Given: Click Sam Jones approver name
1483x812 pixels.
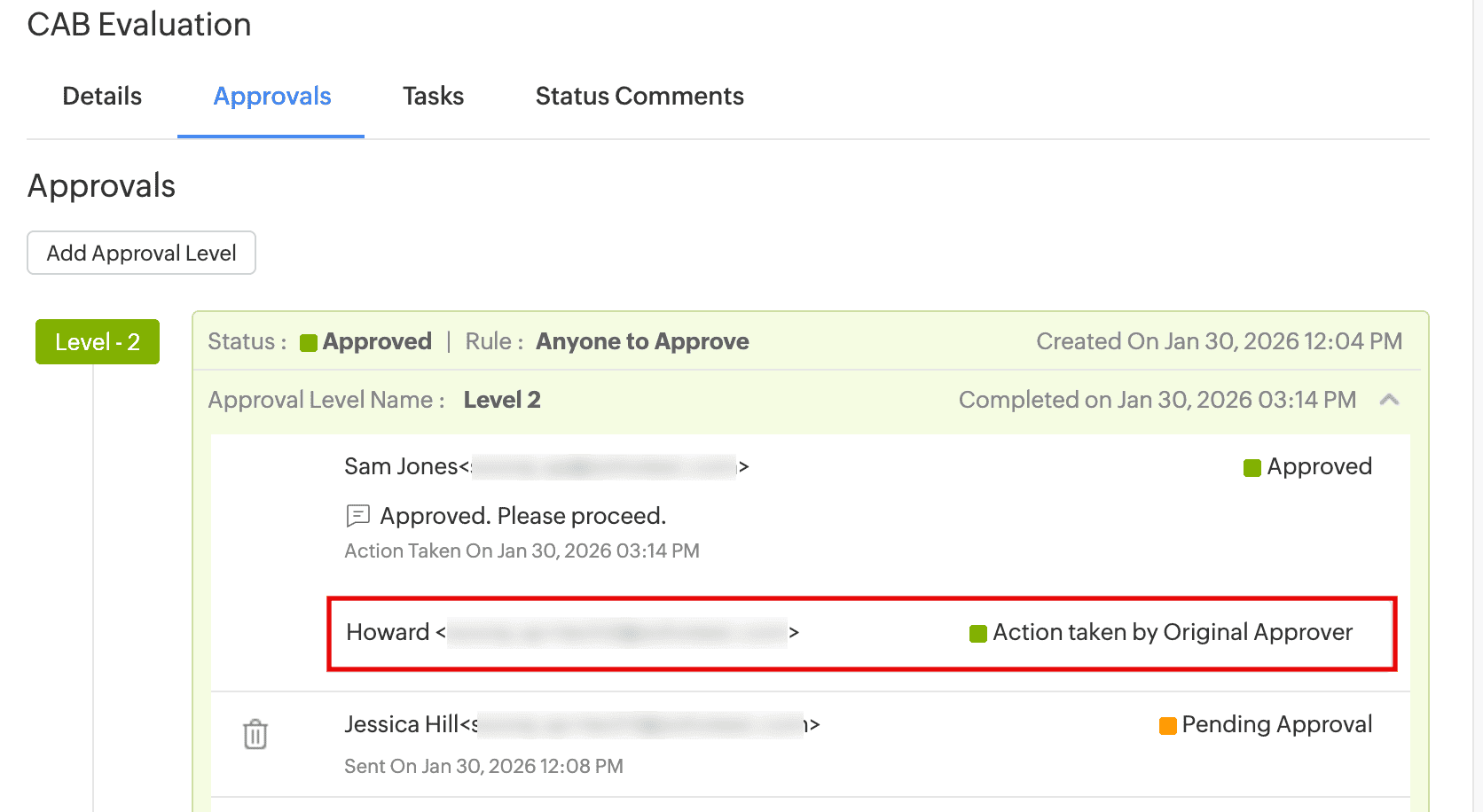Looking at the screenshot, I should [401, 466].
